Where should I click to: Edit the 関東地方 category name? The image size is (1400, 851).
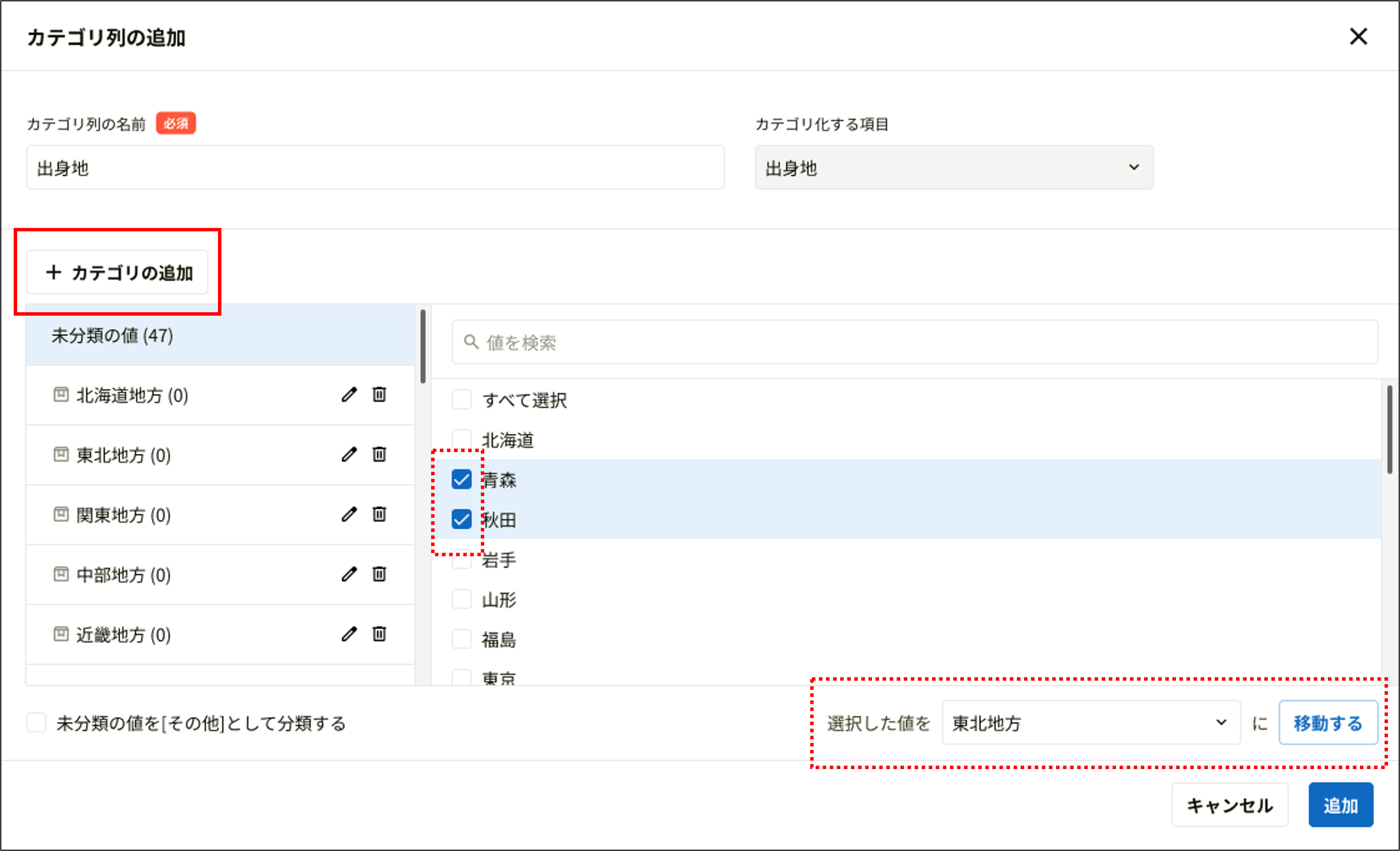[x=350, y=515]
